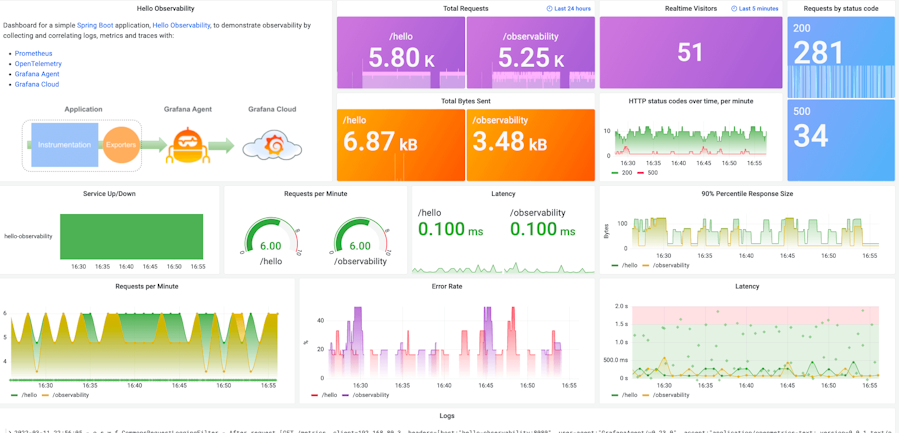Open the Hello Observability panel title menu

(165, 9)
